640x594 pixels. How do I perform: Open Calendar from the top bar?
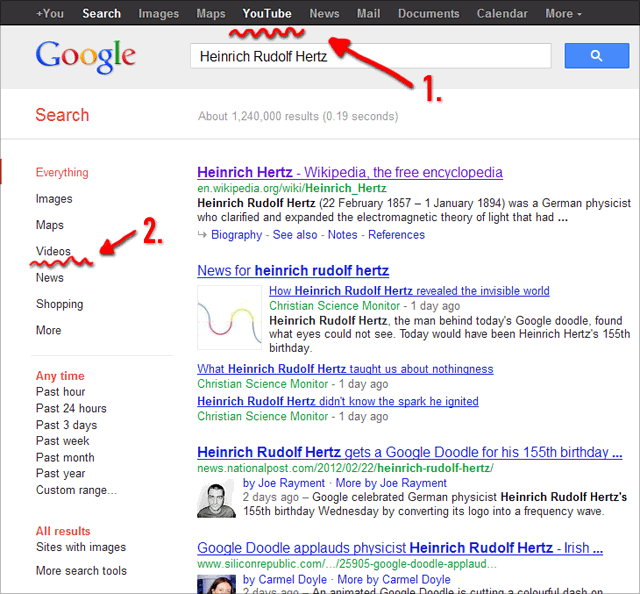(x=502, y=13)
